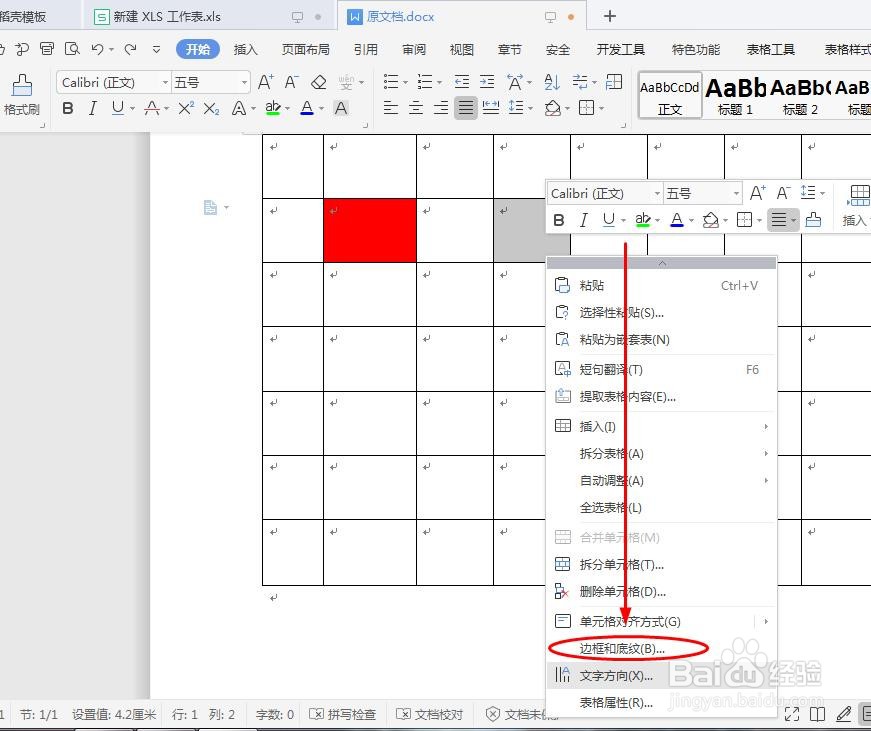Click 拼写检查 in the status bar
This screenshot has width=871, height=731.
tap(343, 714)
